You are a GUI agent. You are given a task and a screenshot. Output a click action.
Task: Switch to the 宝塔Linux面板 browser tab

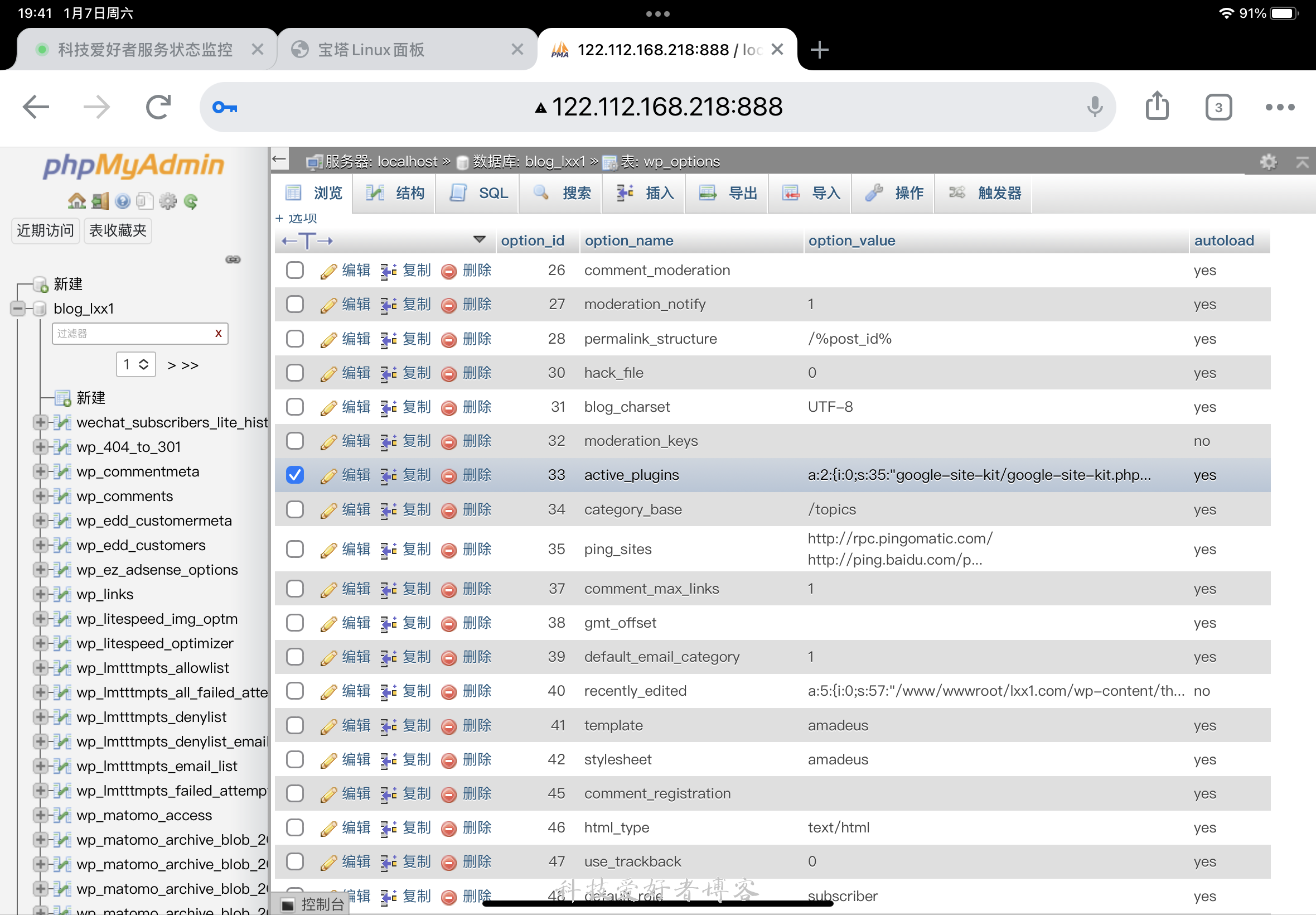408,49
